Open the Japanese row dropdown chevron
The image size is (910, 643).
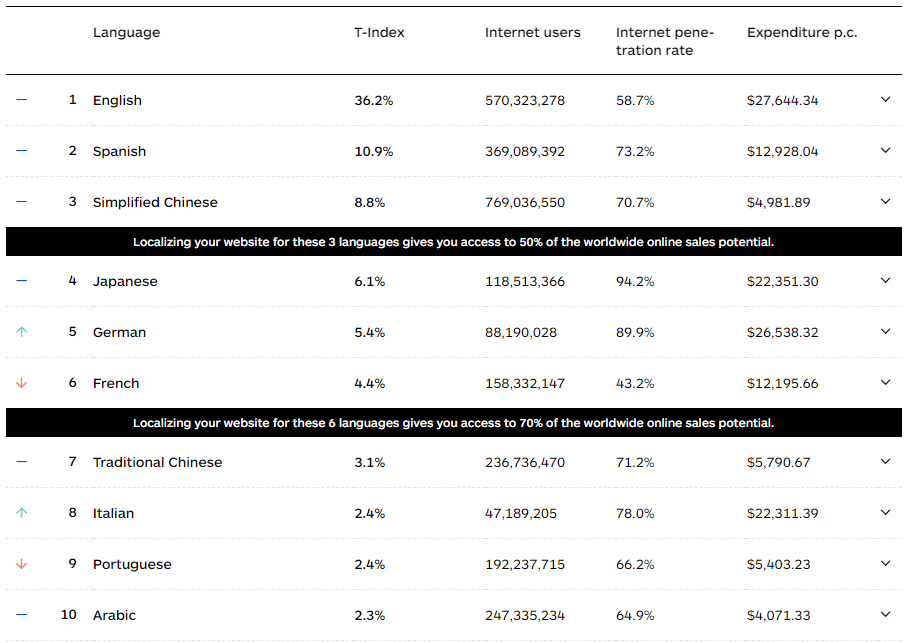pyautogui.click(x=885, y=281)
